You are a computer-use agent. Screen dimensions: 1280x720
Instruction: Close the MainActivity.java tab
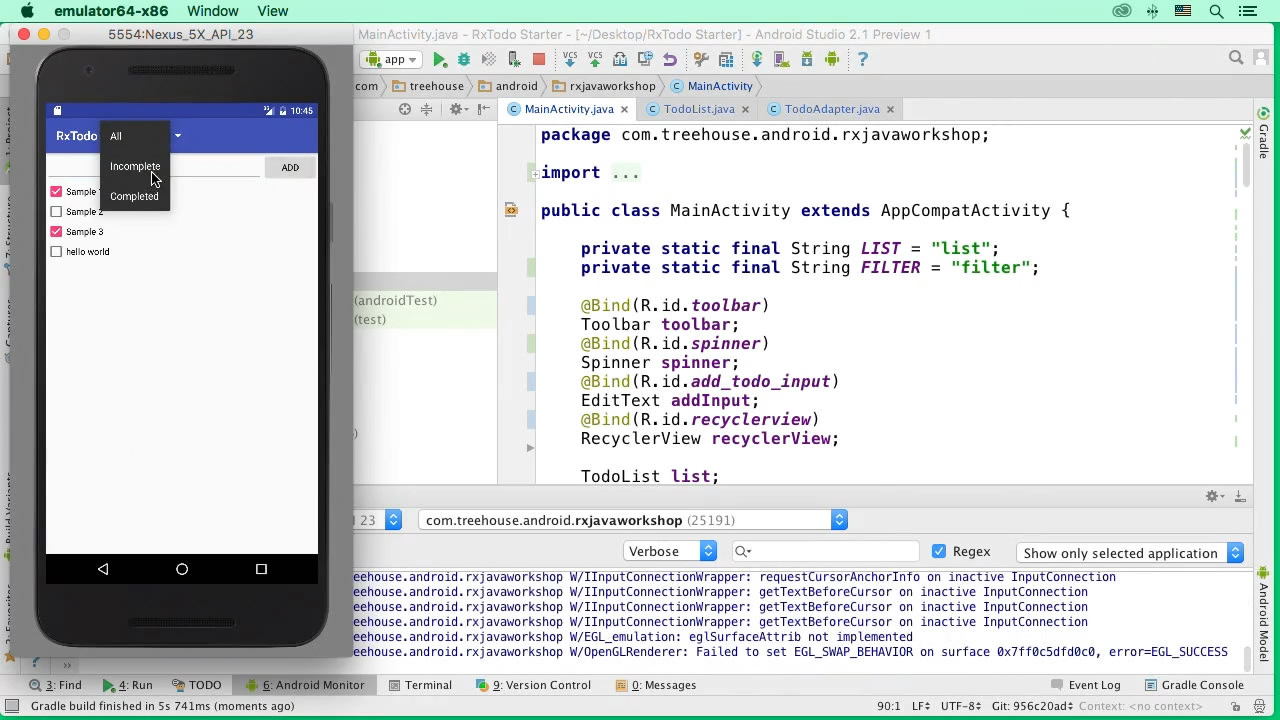coord(625,109)
